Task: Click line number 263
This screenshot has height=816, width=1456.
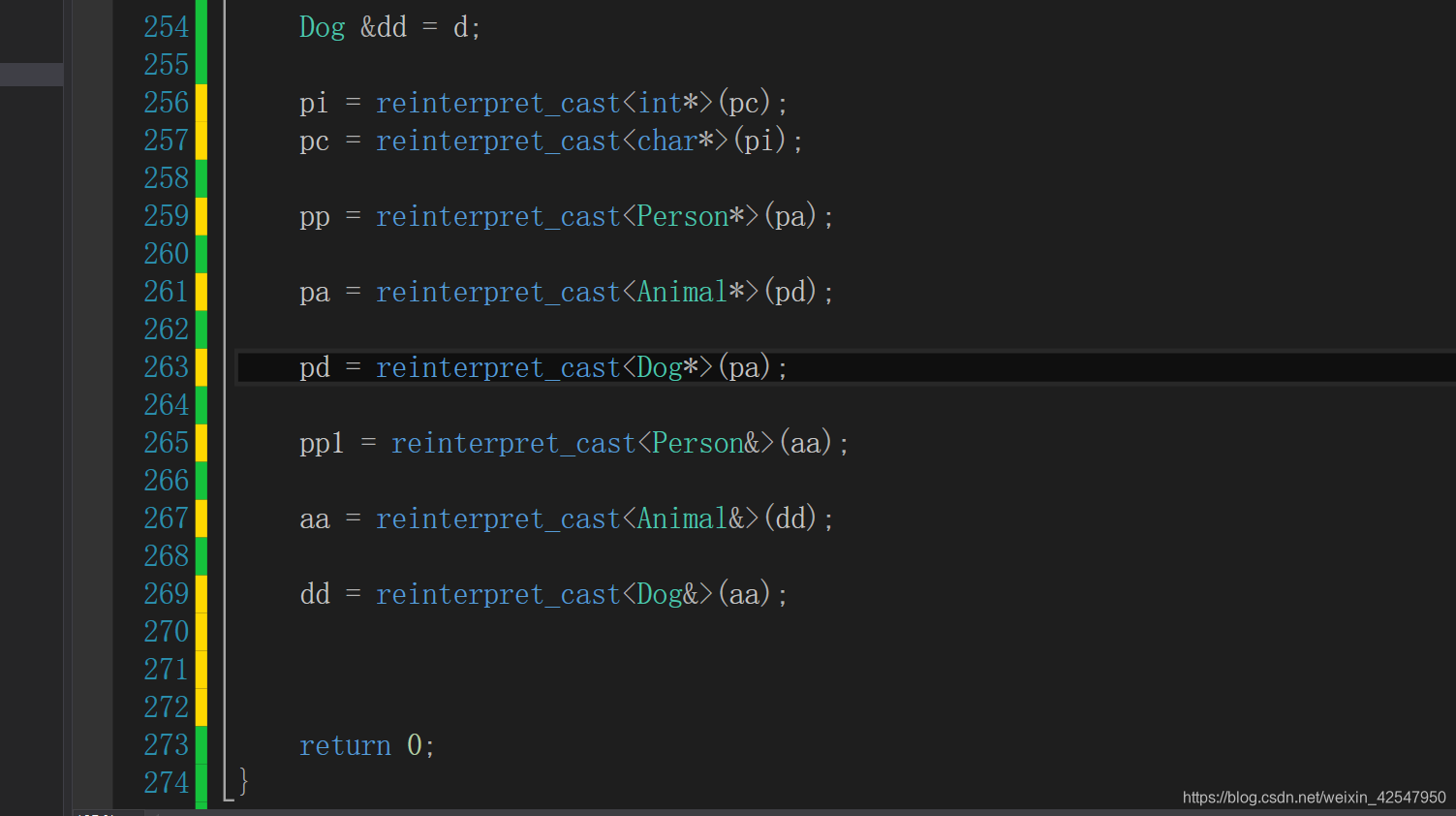Action: (x=166, y=367)
